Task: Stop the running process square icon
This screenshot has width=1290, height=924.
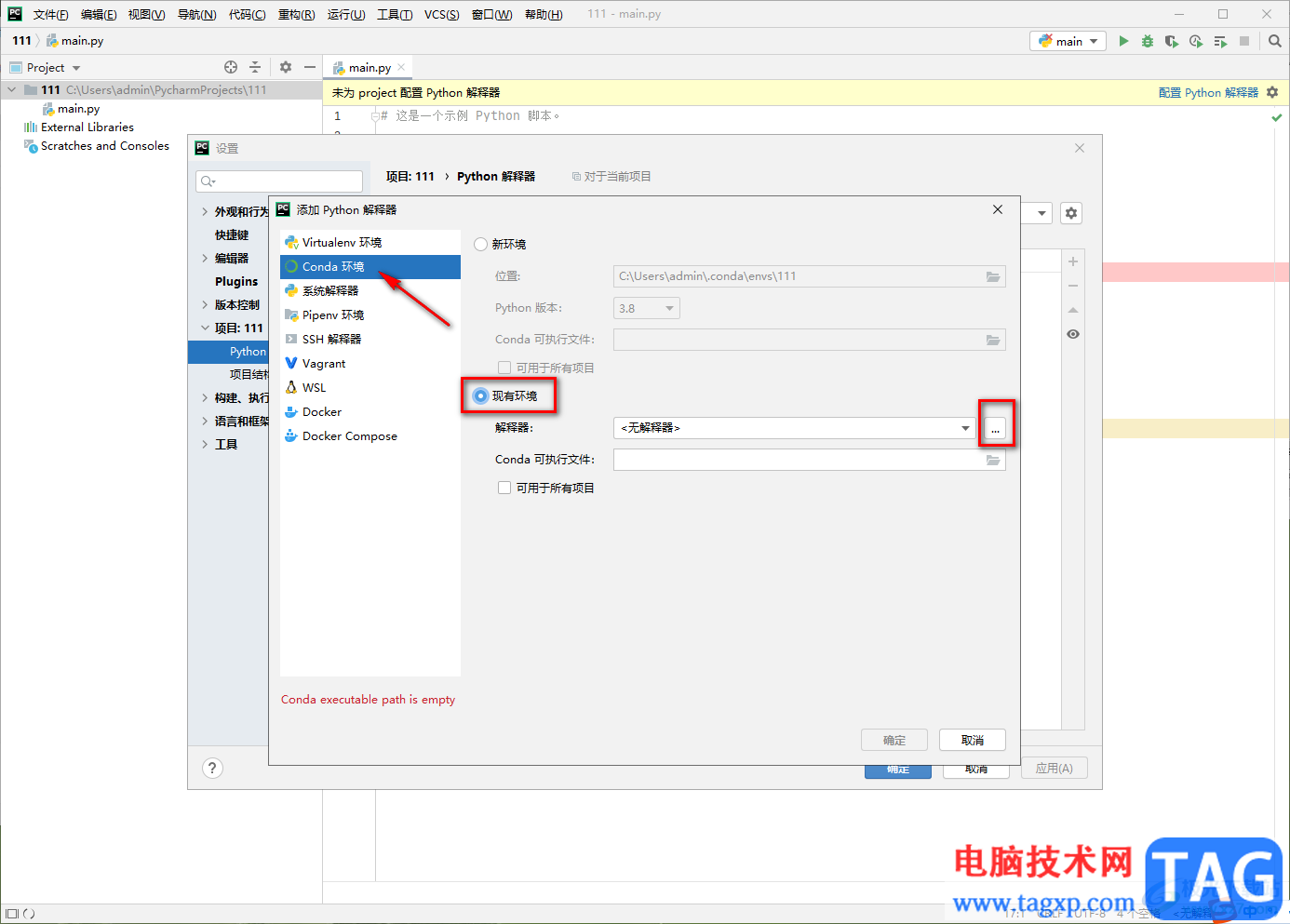Action: (x=1244, y=41)
